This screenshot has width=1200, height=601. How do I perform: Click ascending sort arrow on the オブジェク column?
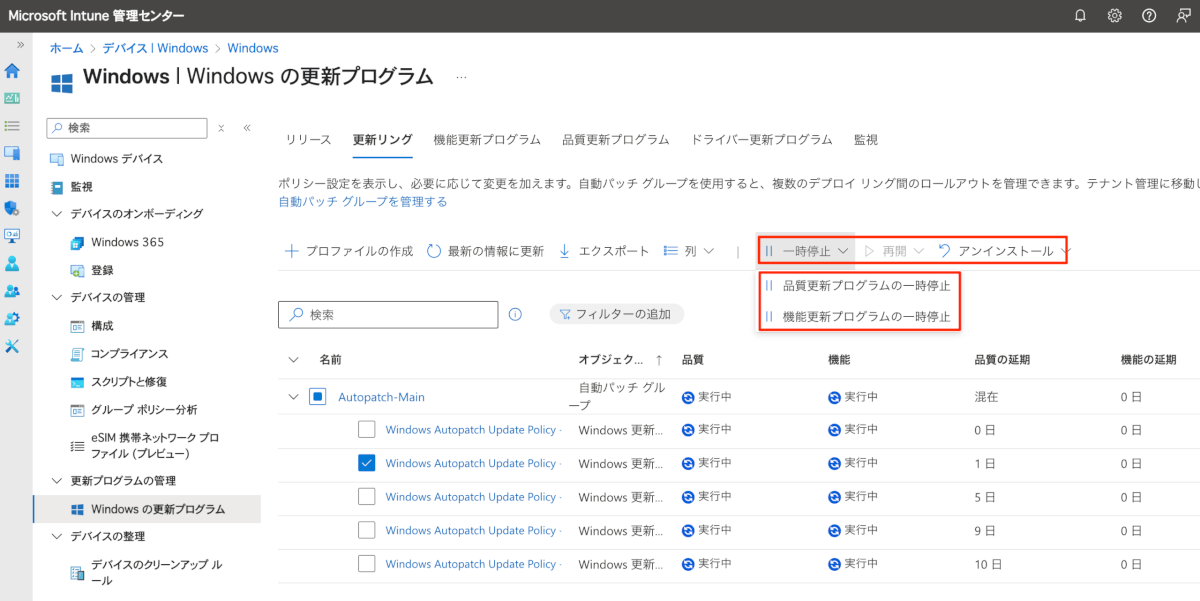(x=658, y=360)
